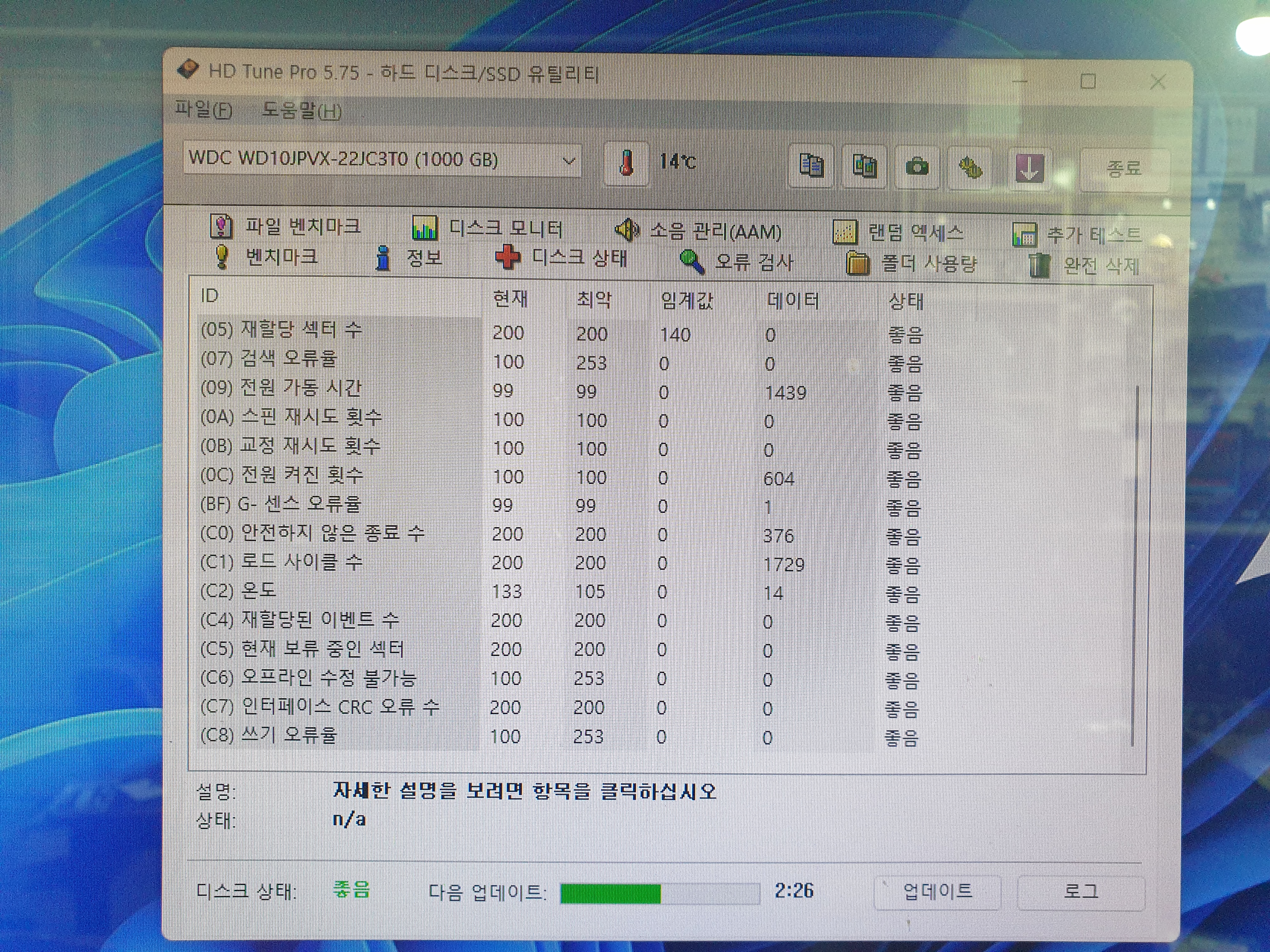Viewport: 1270px width, 952px height.
Task: Click the 140 threshold value
Action: 675,335
